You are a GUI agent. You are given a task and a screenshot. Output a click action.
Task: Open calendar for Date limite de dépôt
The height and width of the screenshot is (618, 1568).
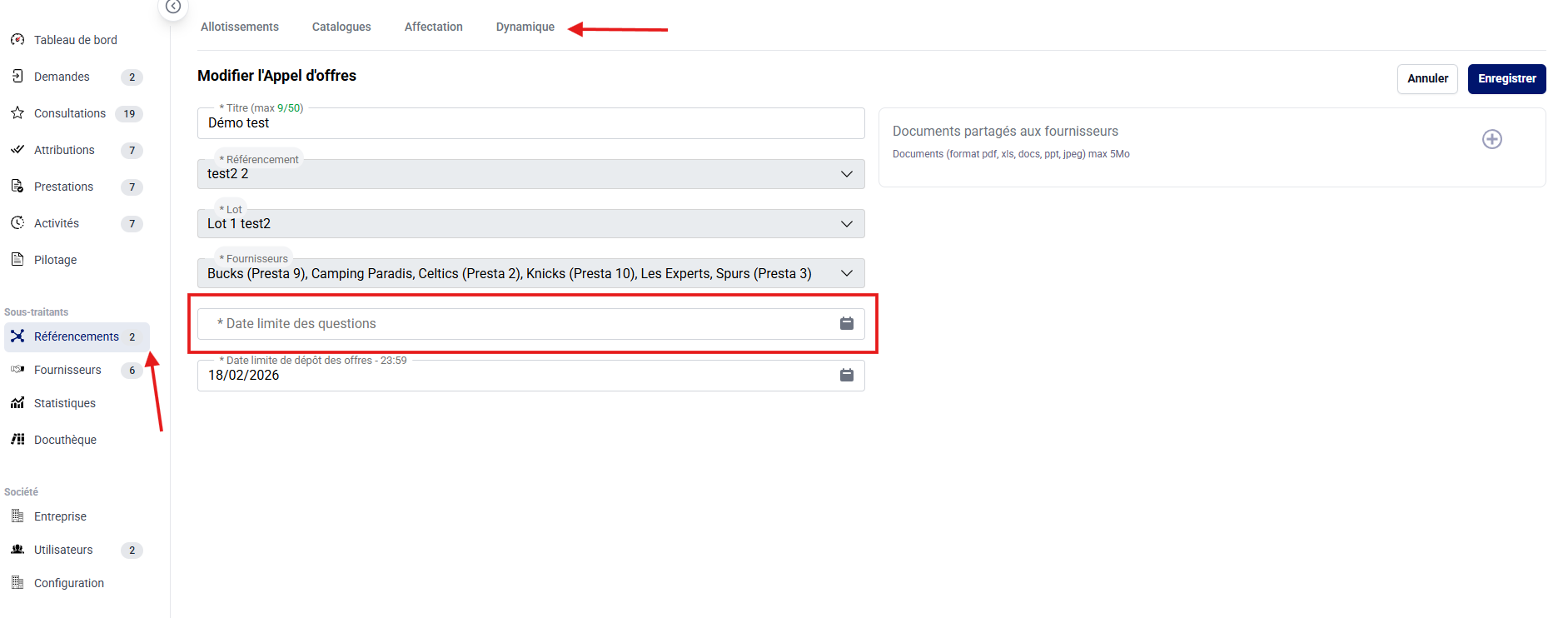point(846,375)
